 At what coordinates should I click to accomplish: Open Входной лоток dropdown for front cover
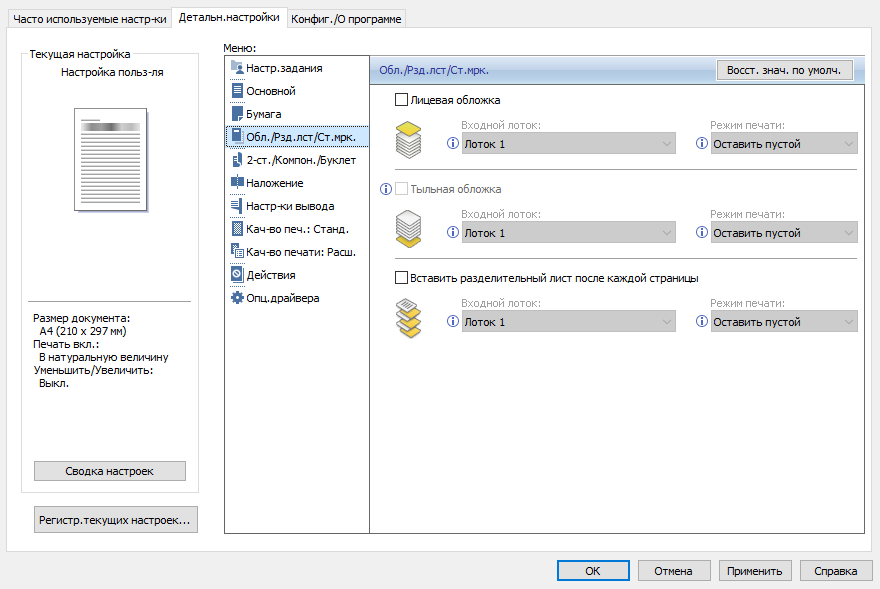coord(568,144)
